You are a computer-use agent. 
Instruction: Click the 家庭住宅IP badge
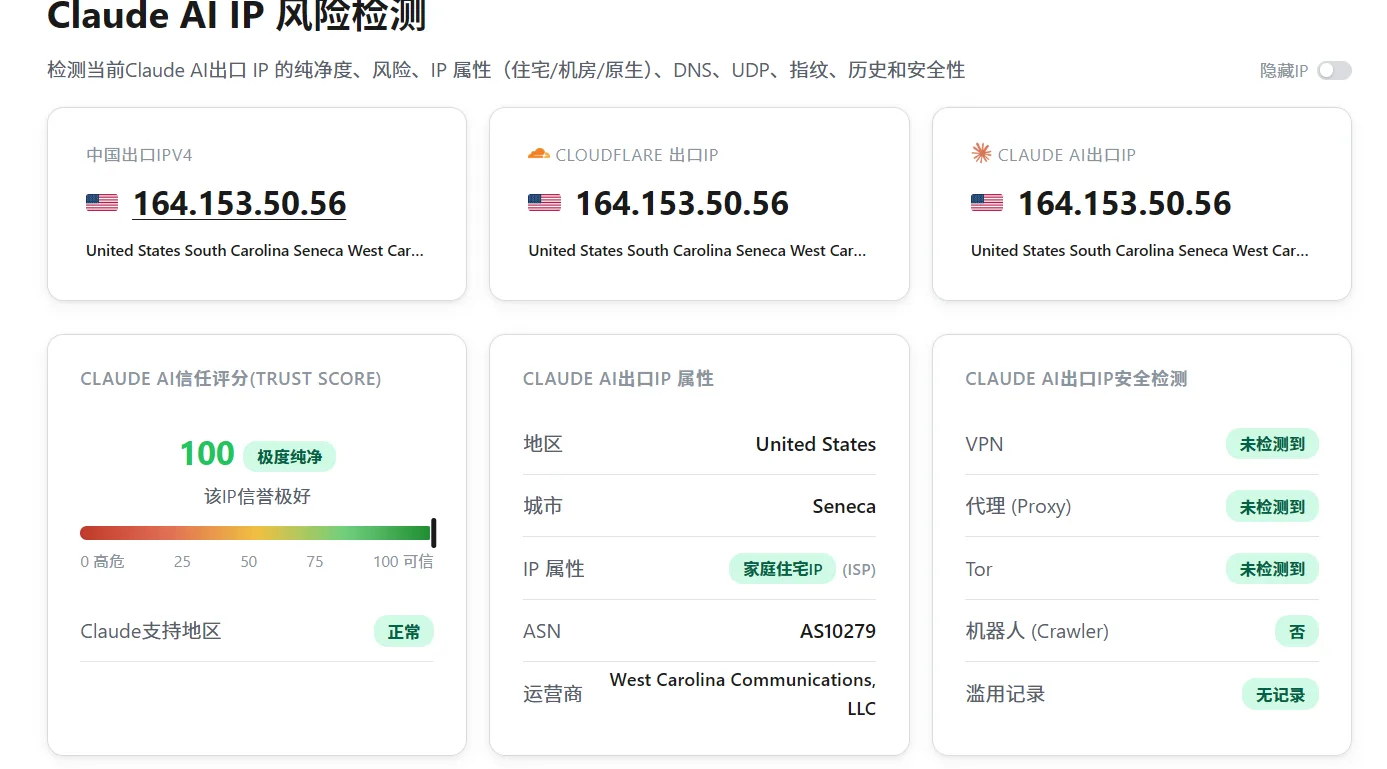pyautogui.click(x=783, y=569)
